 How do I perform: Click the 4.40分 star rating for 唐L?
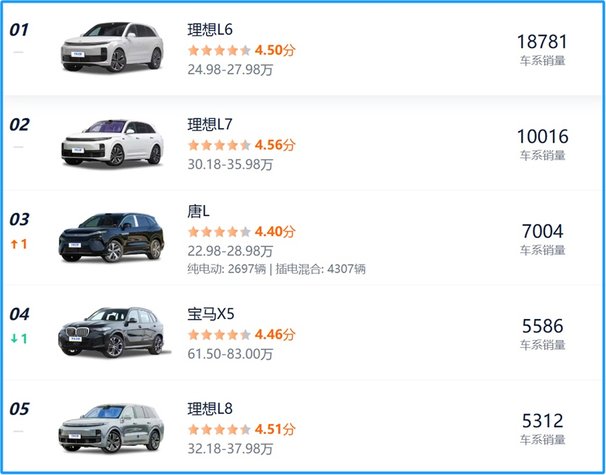coord(242,232)
